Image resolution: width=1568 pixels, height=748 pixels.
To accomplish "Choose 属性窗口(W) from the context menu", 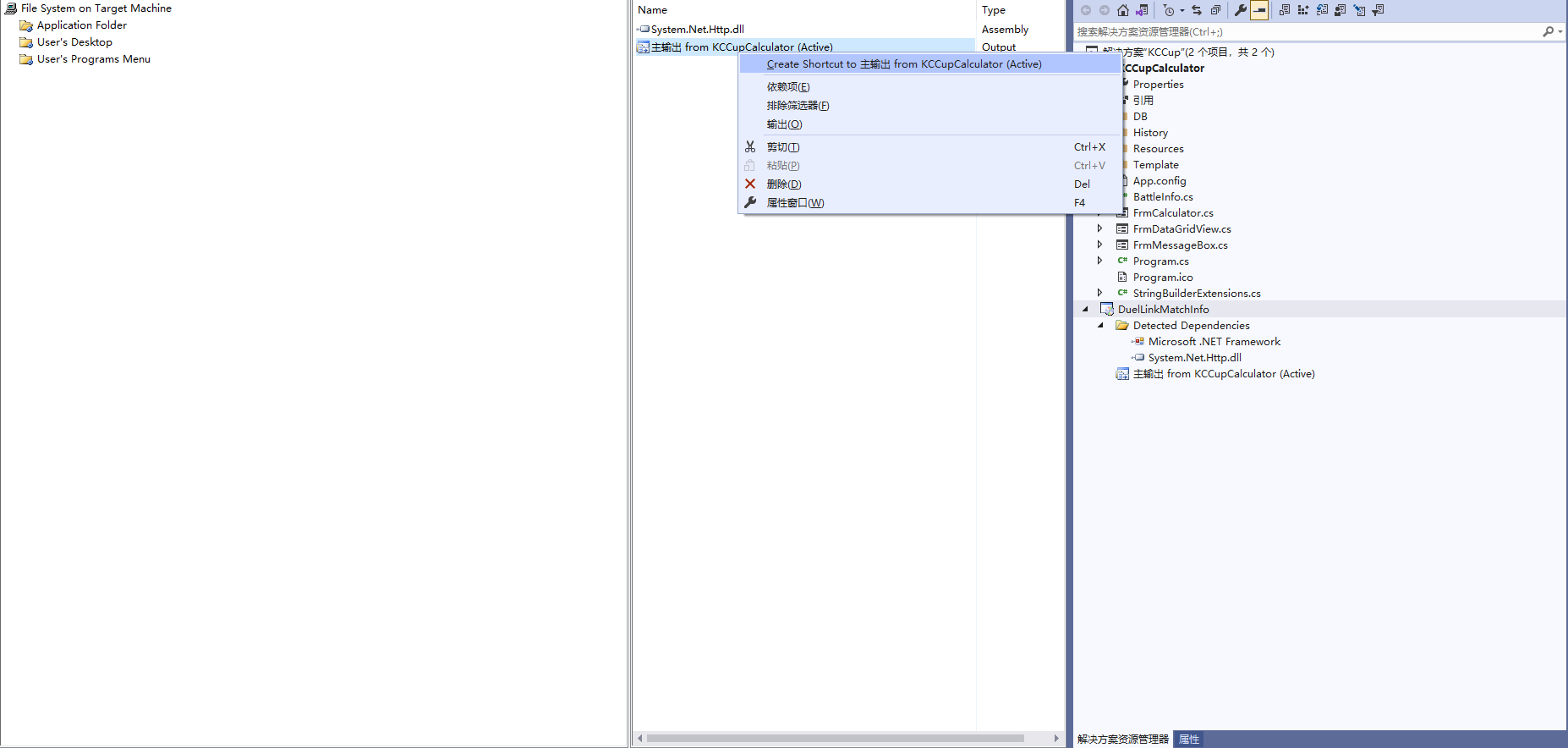I will pos(930,203).
